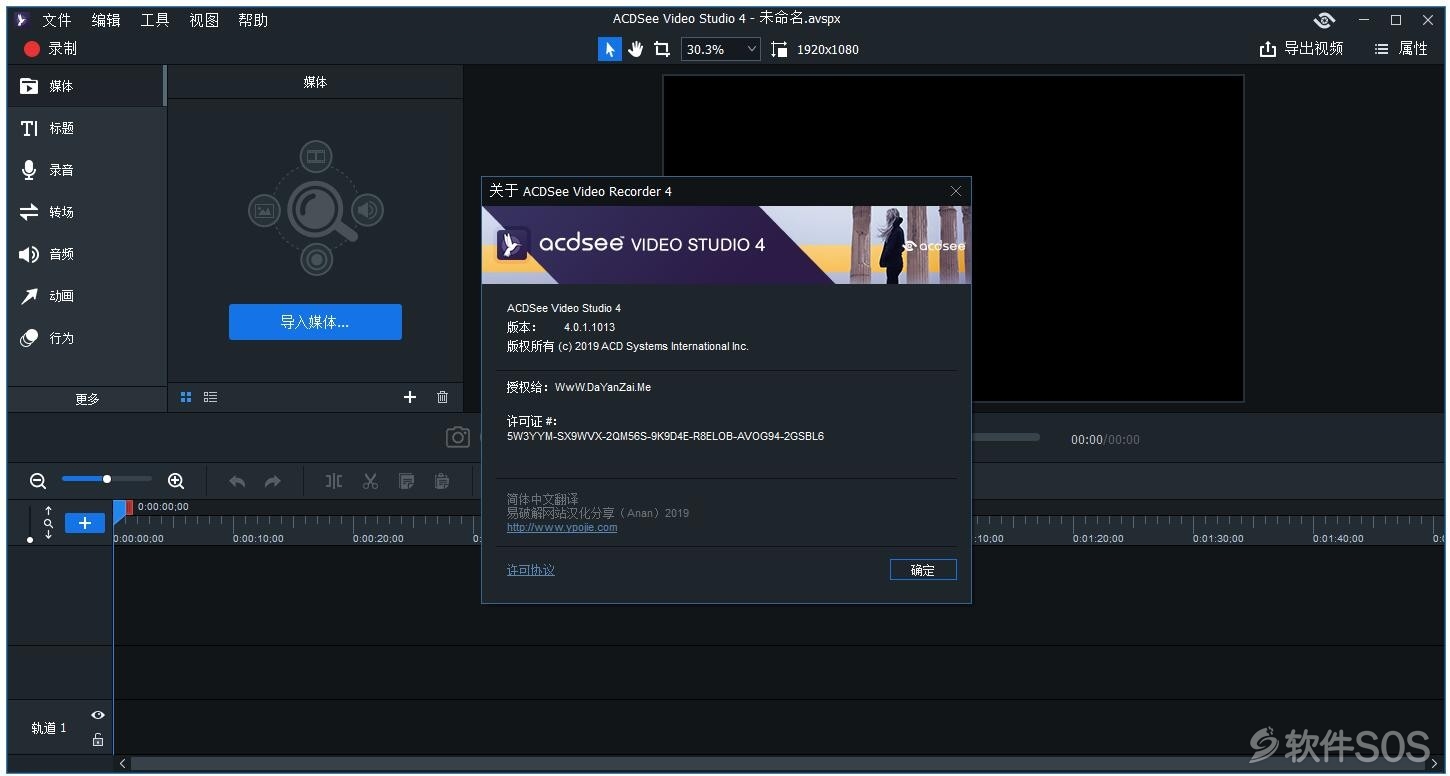The height and width of the screenshot is (776, 1450).
Task: Click the timeline zoom out magnifier
Action: 38,481
